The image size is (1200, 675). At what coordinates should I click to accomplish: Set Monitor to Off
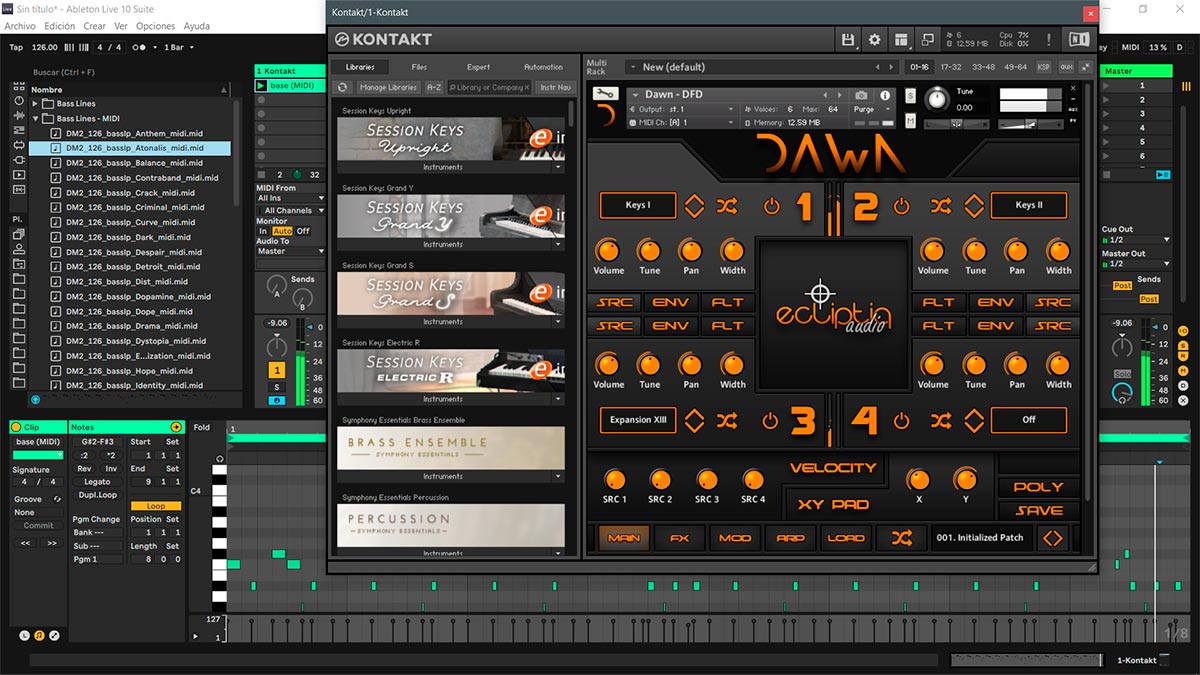click(x=303, y=231)
